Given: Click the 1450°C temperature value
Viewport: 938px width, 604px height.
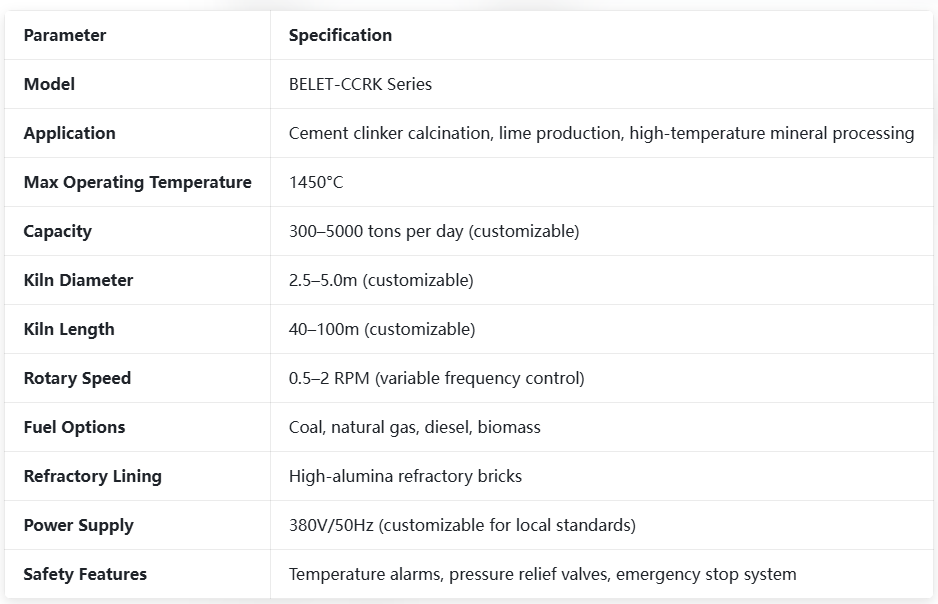Looking at the screenshot, I should point(316,182).
